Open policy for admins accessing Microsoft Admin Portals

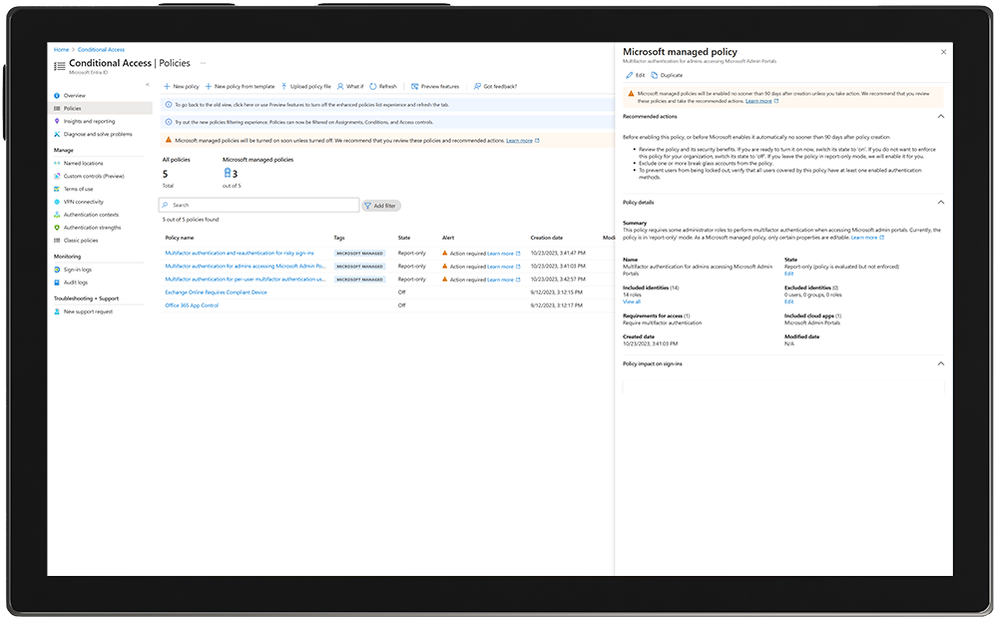coord(245,267)
